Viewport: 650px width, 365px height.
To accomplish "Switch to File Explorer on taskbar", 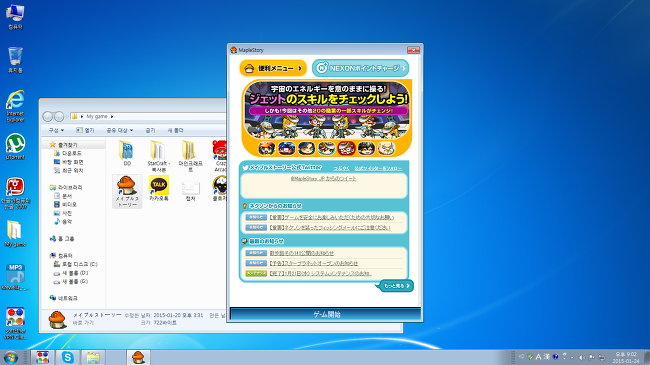I will tap(93, 357).
